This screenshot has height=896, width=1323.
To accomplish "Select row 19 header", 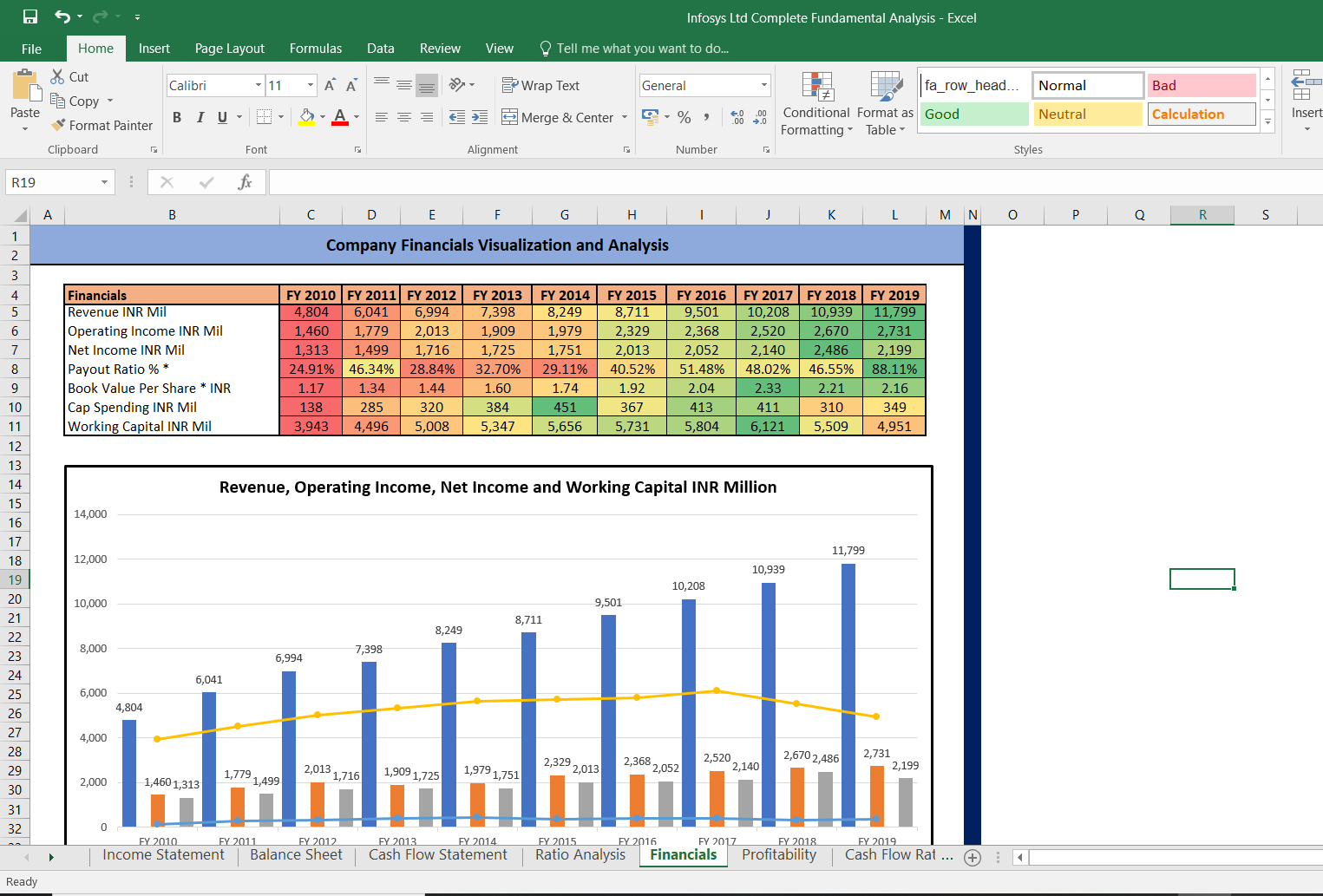I will pos(15,579).
